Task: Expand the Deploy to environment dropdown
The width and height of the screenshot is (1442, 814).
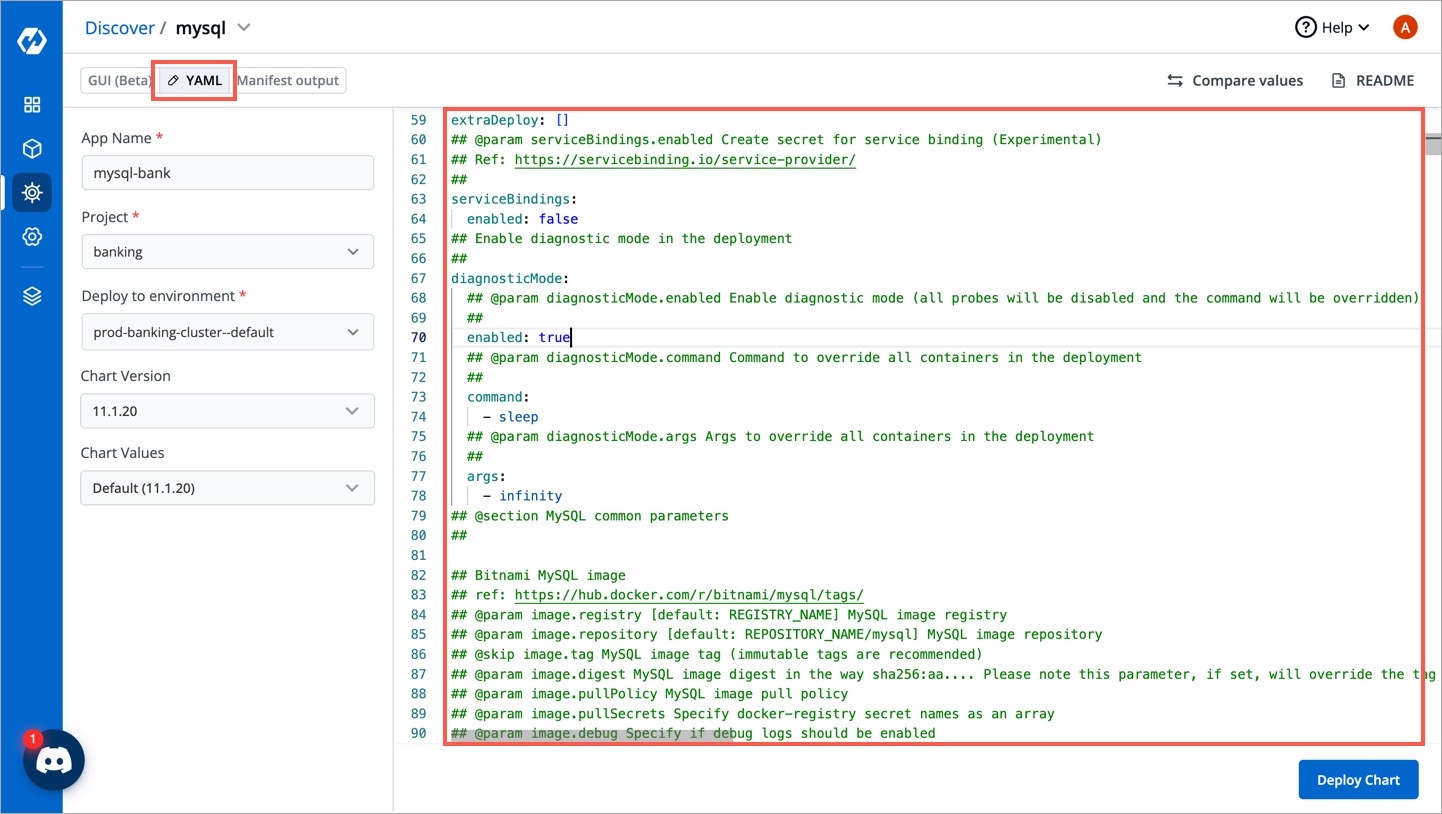Action: [227, 332]
